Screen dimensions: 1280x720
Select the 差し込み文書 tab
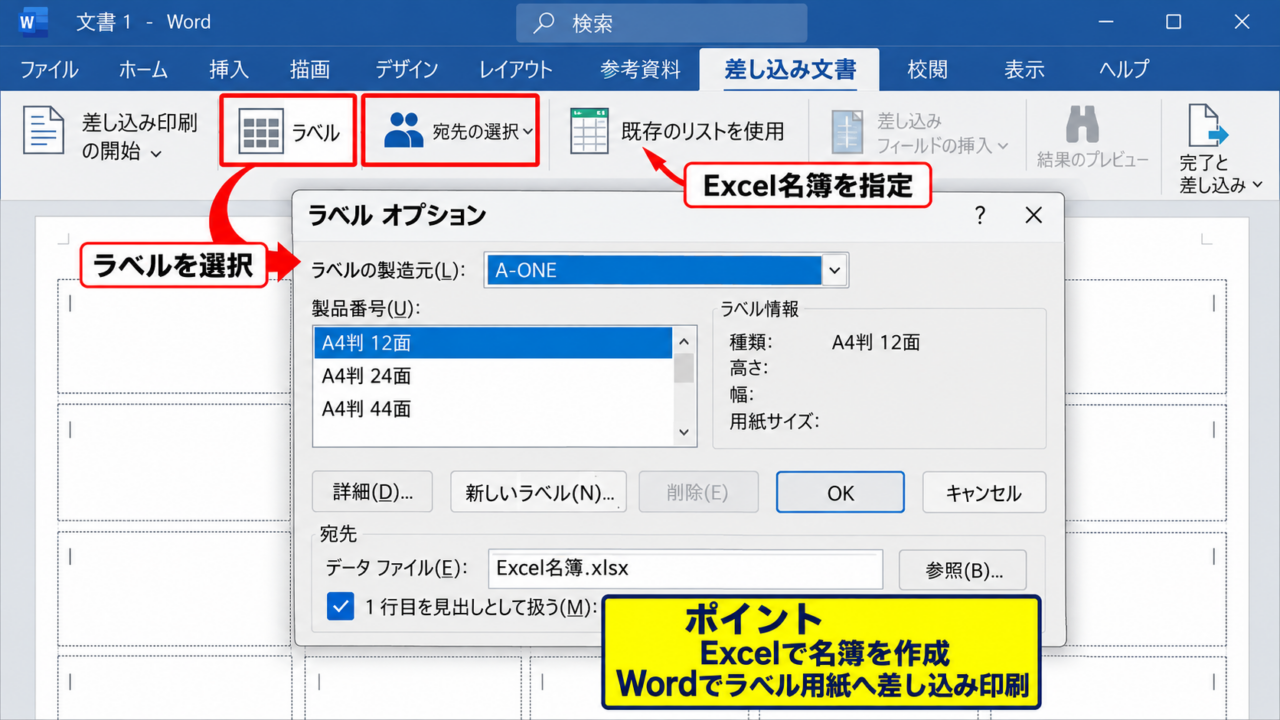tap(790, 69)
